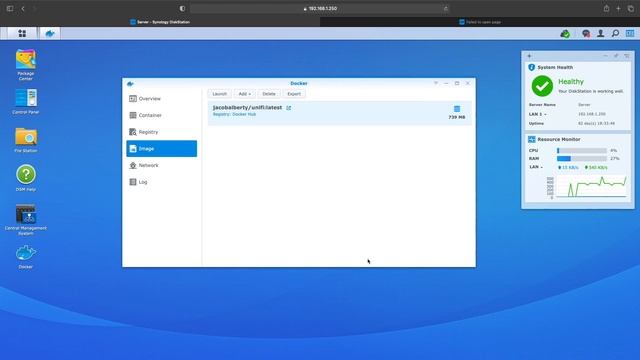Click the Healthy status text
Image resolution: width=640 pixels, height=360 pixels.
[571, 82]
